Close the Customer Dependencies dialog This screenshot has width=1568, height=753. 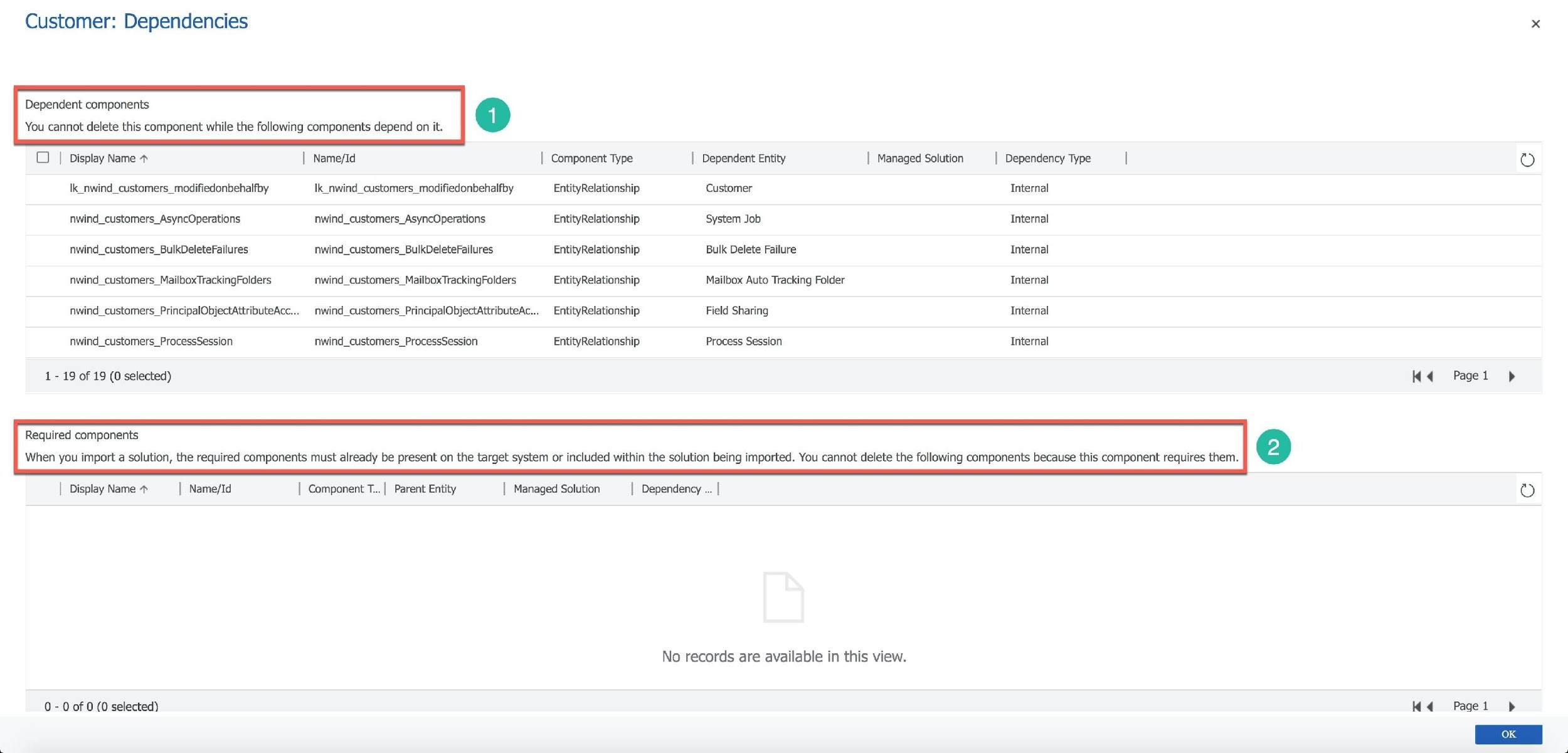click(1535, 24)
